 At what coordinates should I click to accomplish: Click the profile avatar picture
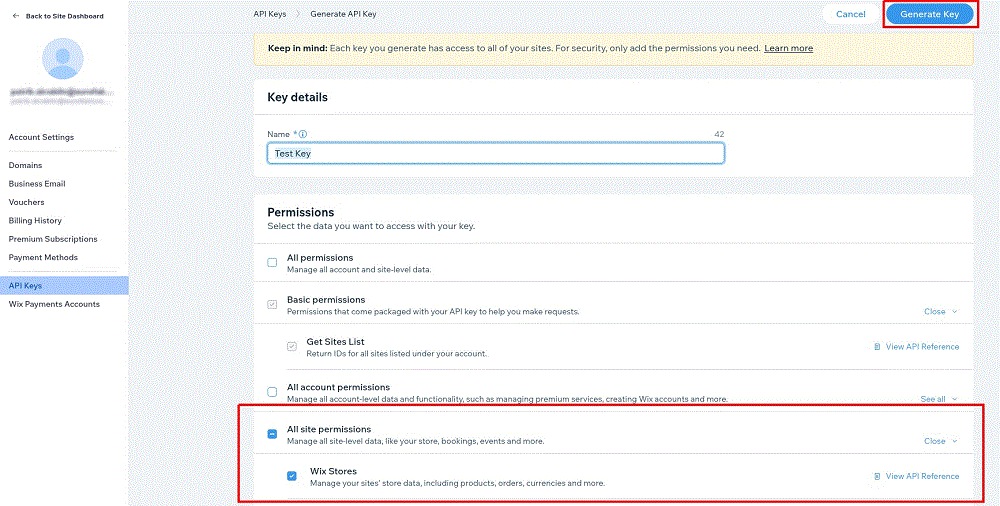pyautogui.click(x=63, y=59)
